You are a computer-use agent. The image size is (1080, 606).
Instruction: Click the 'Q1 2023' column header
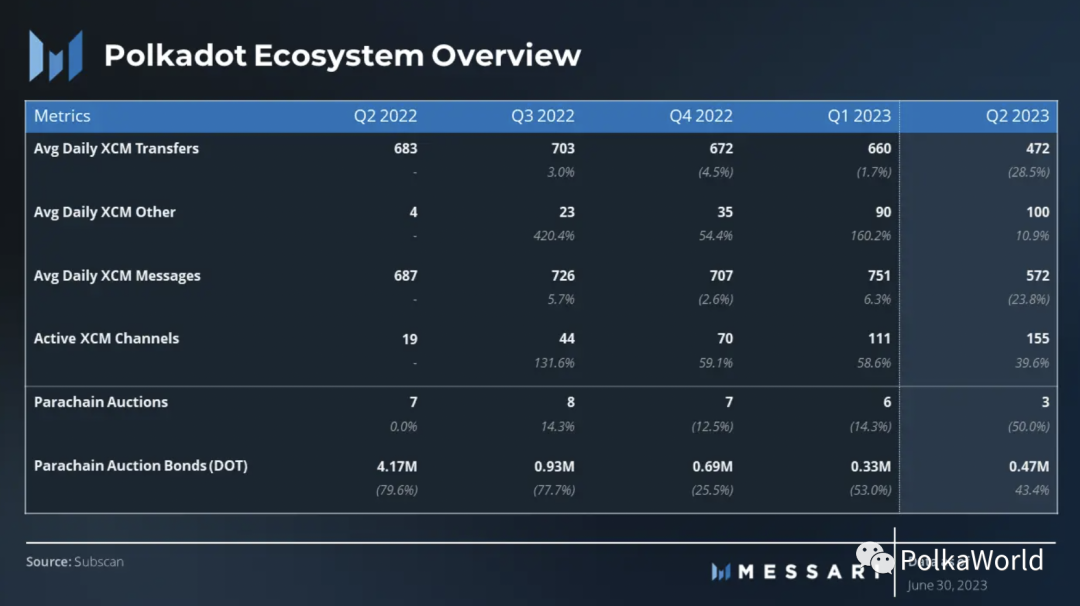859,116
